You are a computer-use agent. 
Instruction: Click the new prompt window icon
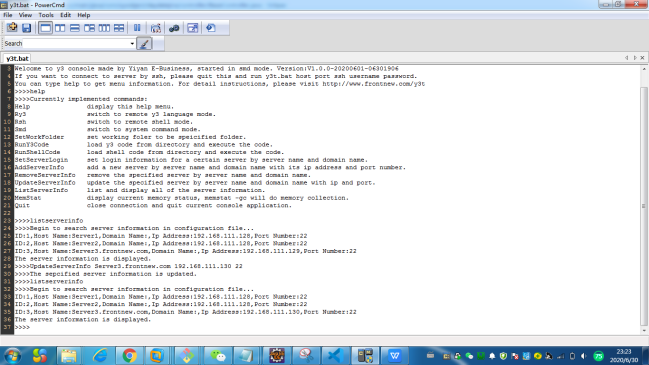pos(12,28)
